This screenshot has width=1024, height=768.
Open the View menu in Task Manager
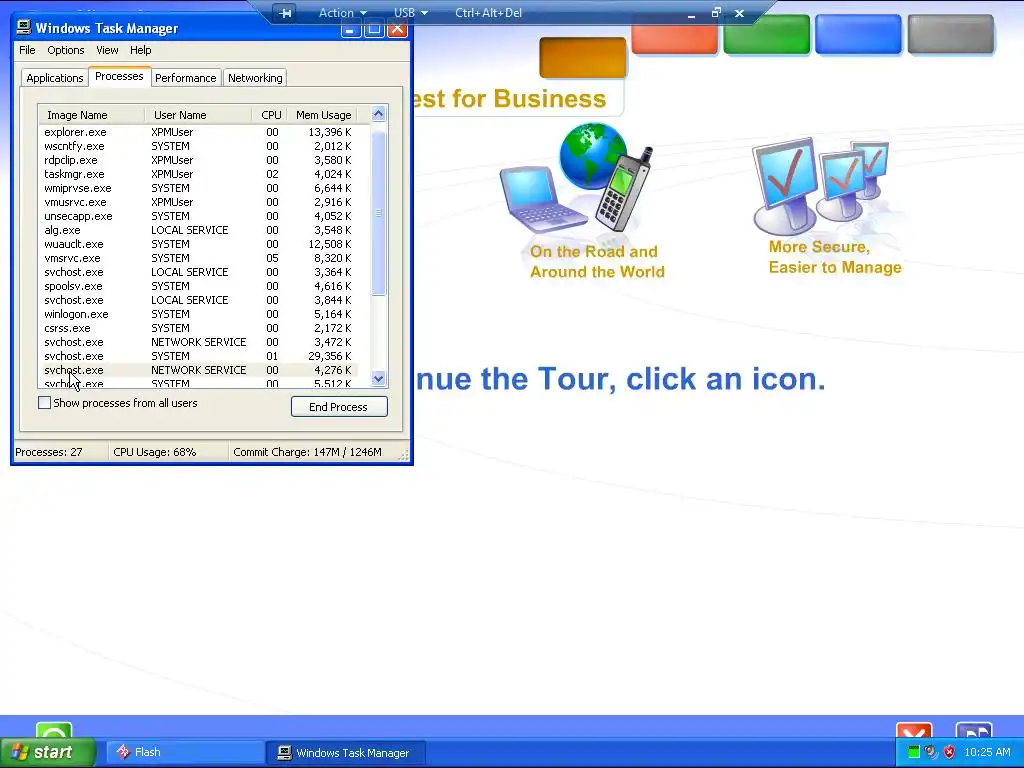tap(107, 50)
